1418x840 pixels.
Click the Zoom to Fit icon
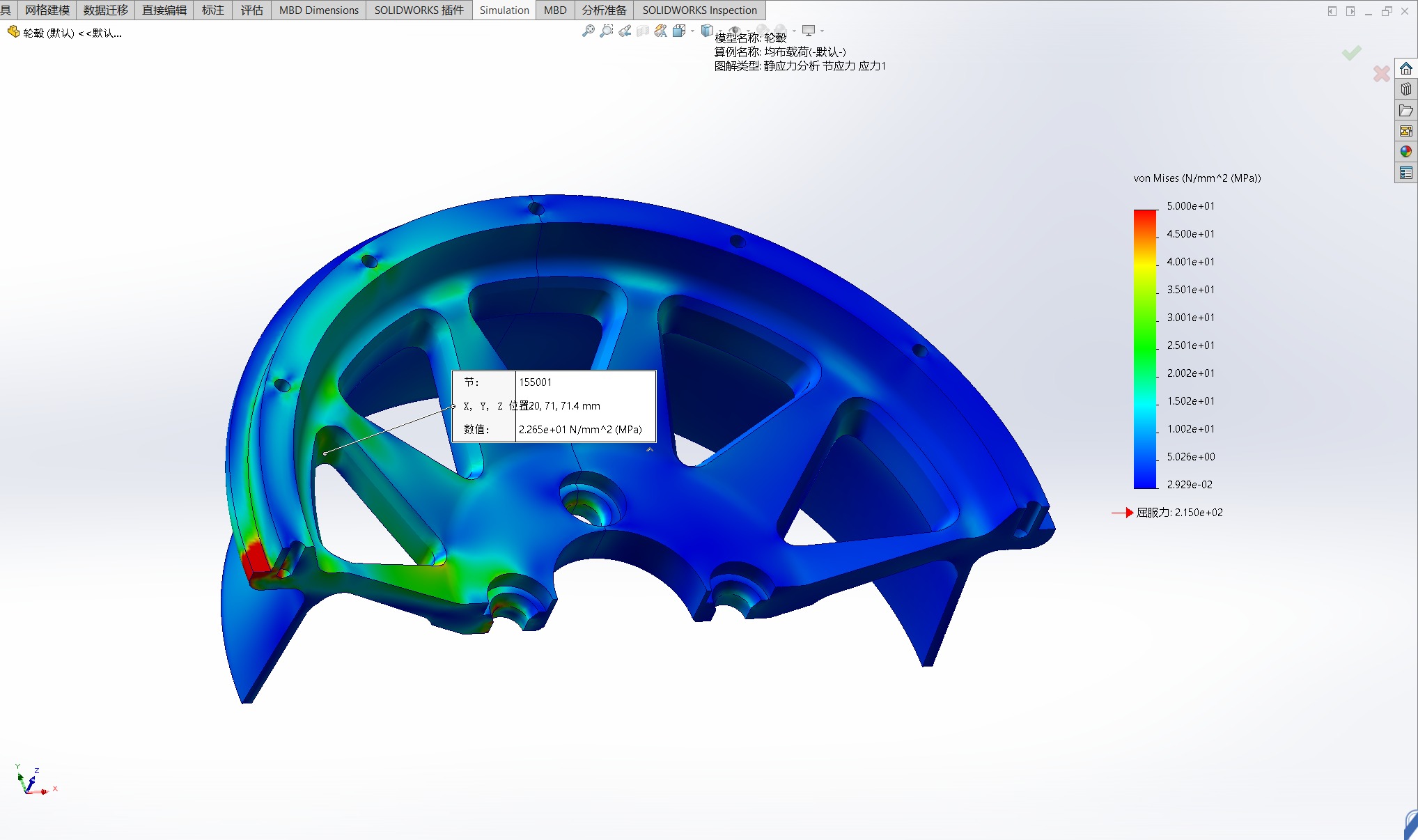(589, 31)
